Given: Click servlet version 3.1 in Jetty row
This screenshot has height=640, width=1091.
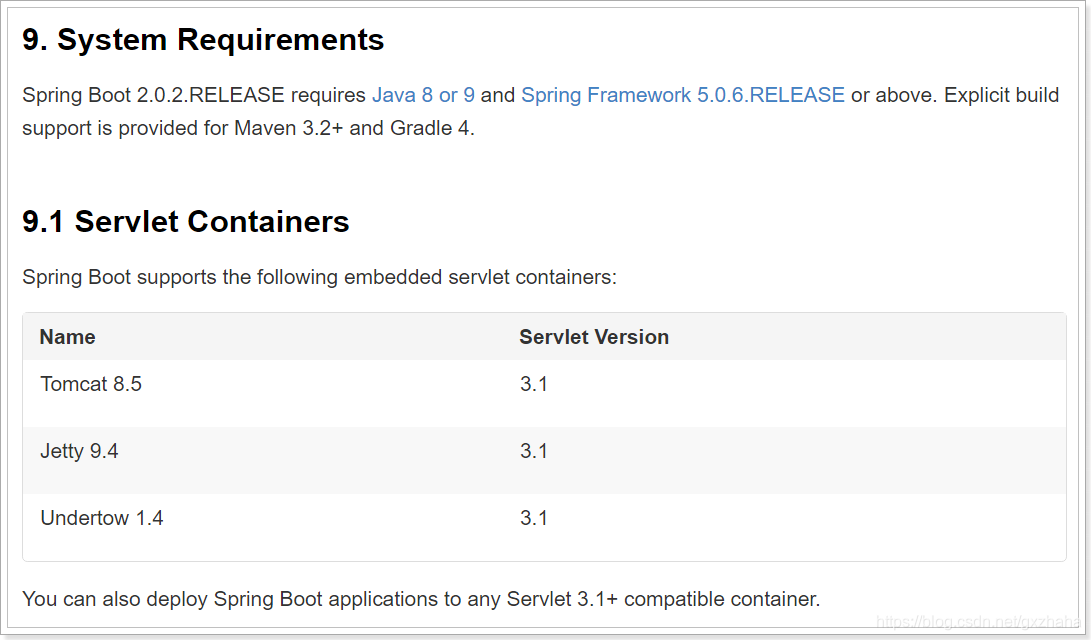Looking at the screenshot, I should click(534, 451).
